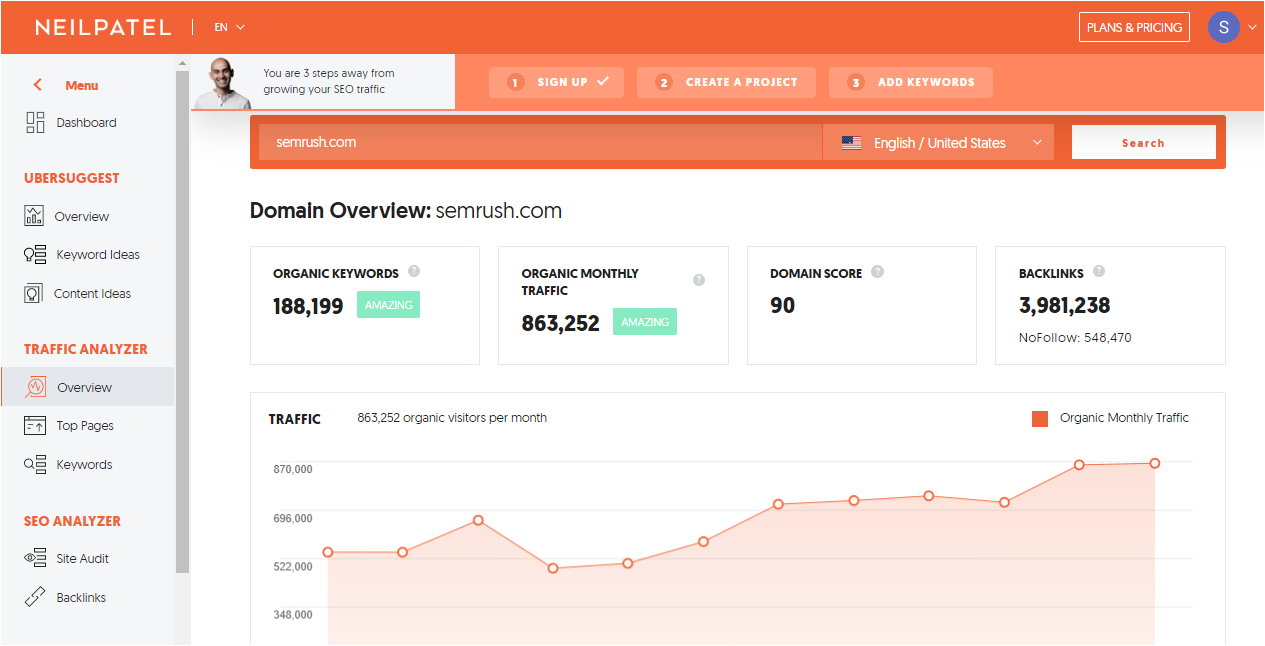
Task: Click help icon next to Organic Monthly Traffic
Action: point(699,280)
